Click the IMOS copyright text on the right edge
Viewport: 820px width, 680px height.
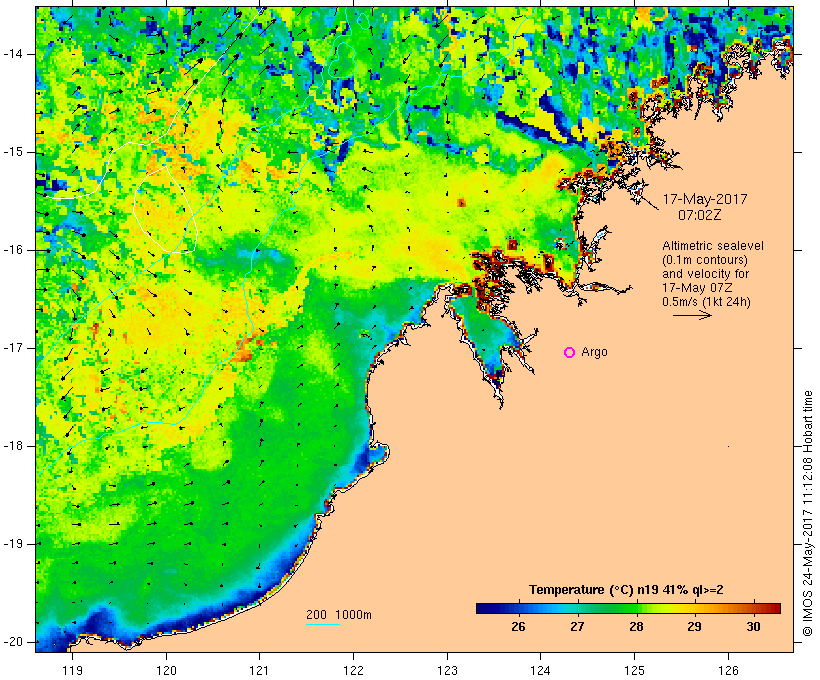point(808,514)
